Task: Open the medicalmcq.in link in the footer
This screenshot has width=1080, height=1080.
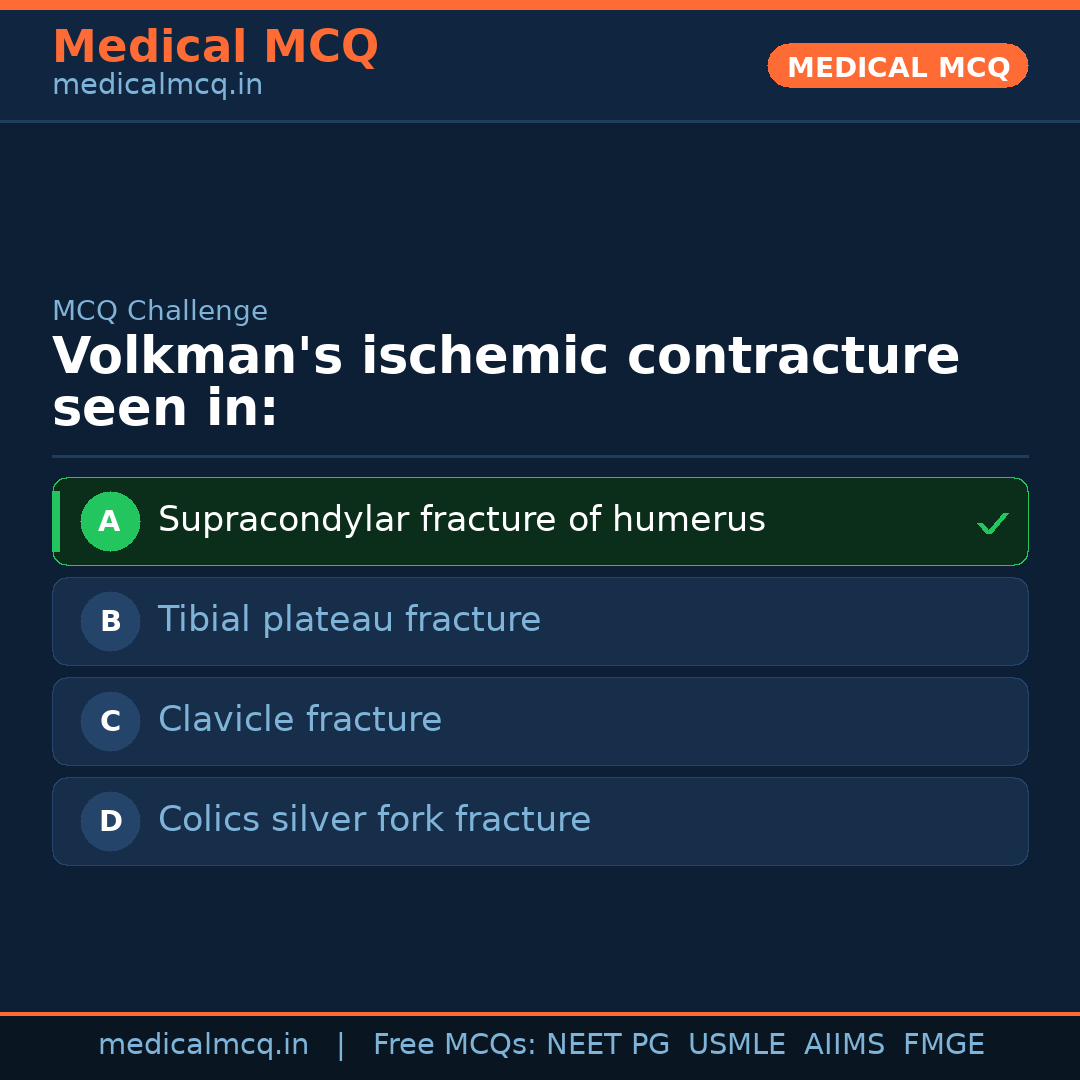Action: click(x=203, y=1045)
